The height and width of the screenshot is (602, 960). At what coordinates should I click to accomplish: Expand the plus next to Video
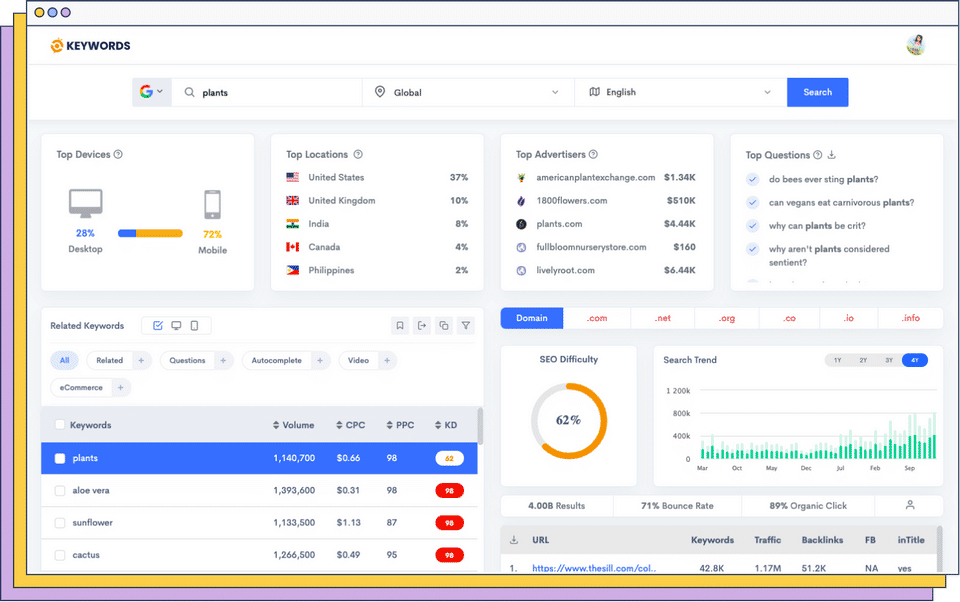pos(387,361)
